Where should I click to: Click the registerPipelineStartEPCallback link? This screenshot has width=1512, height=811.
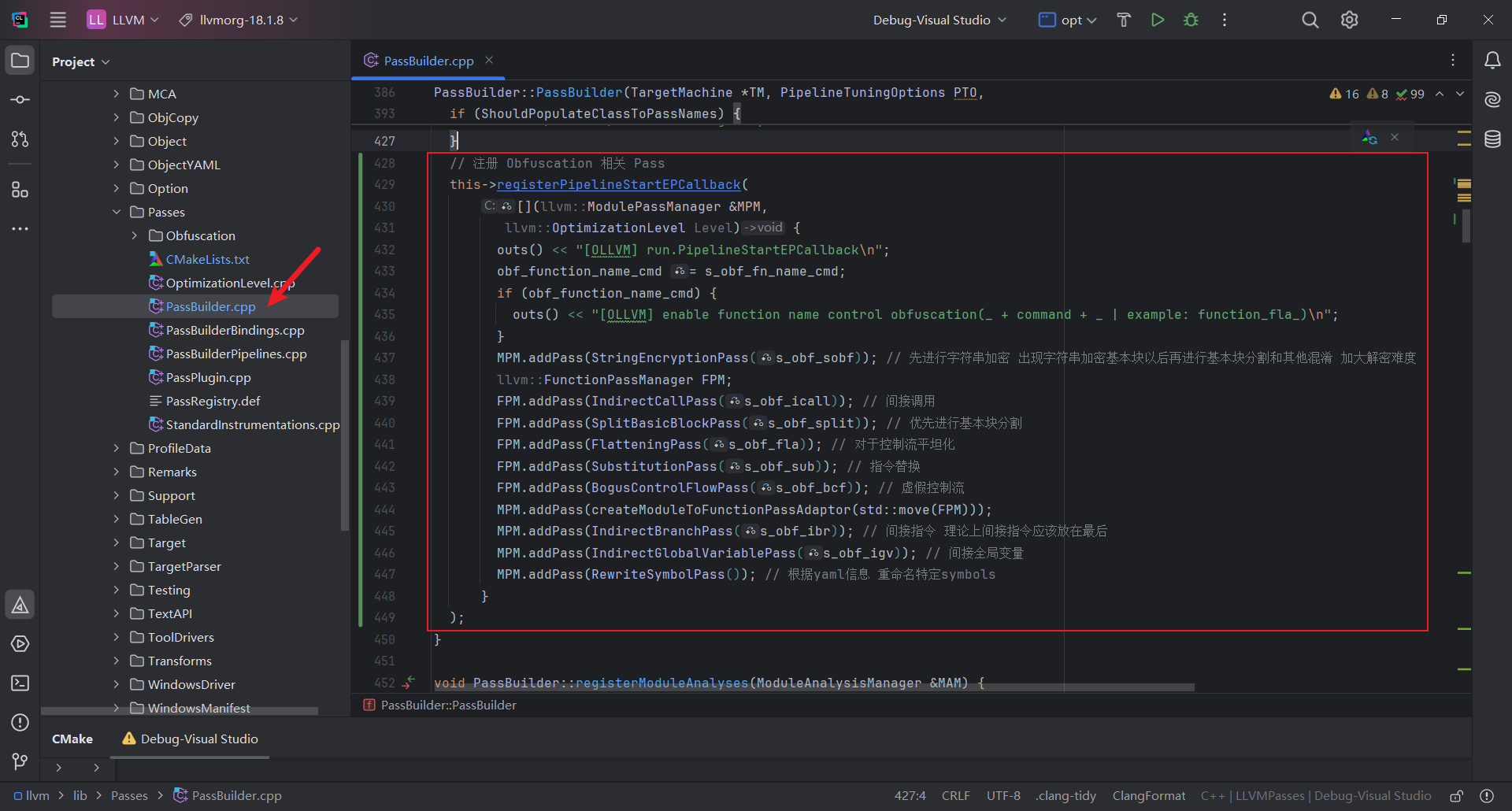point(618,184)
